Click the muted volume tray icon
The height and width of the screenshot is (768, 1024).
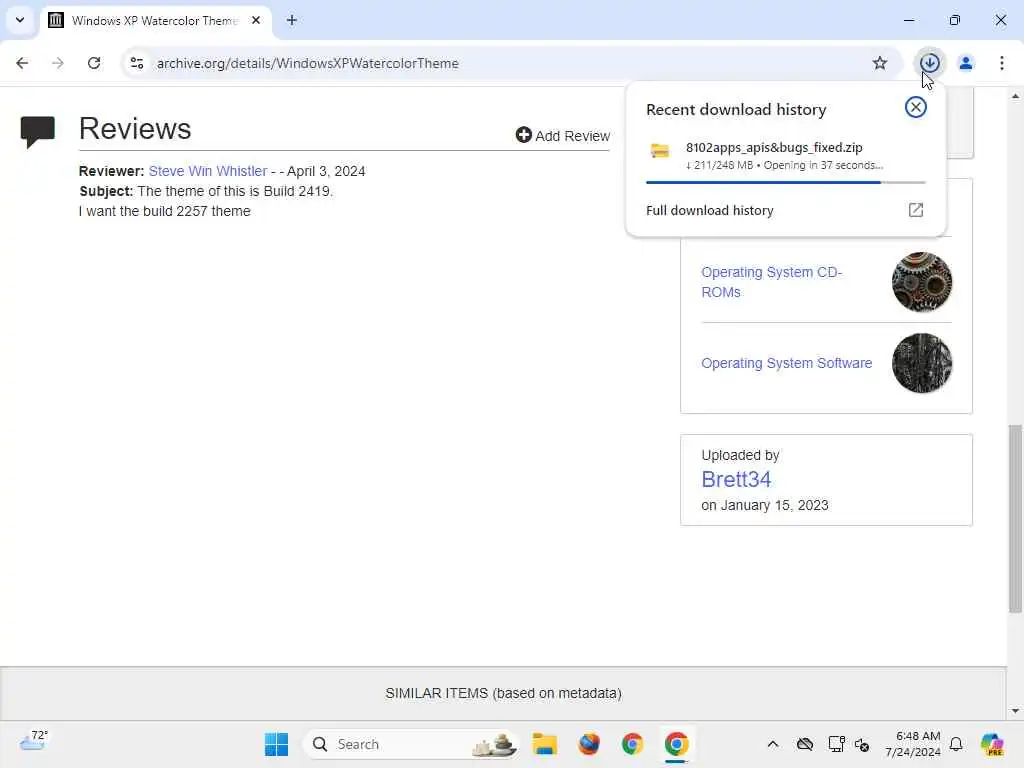tap(862, 744)
